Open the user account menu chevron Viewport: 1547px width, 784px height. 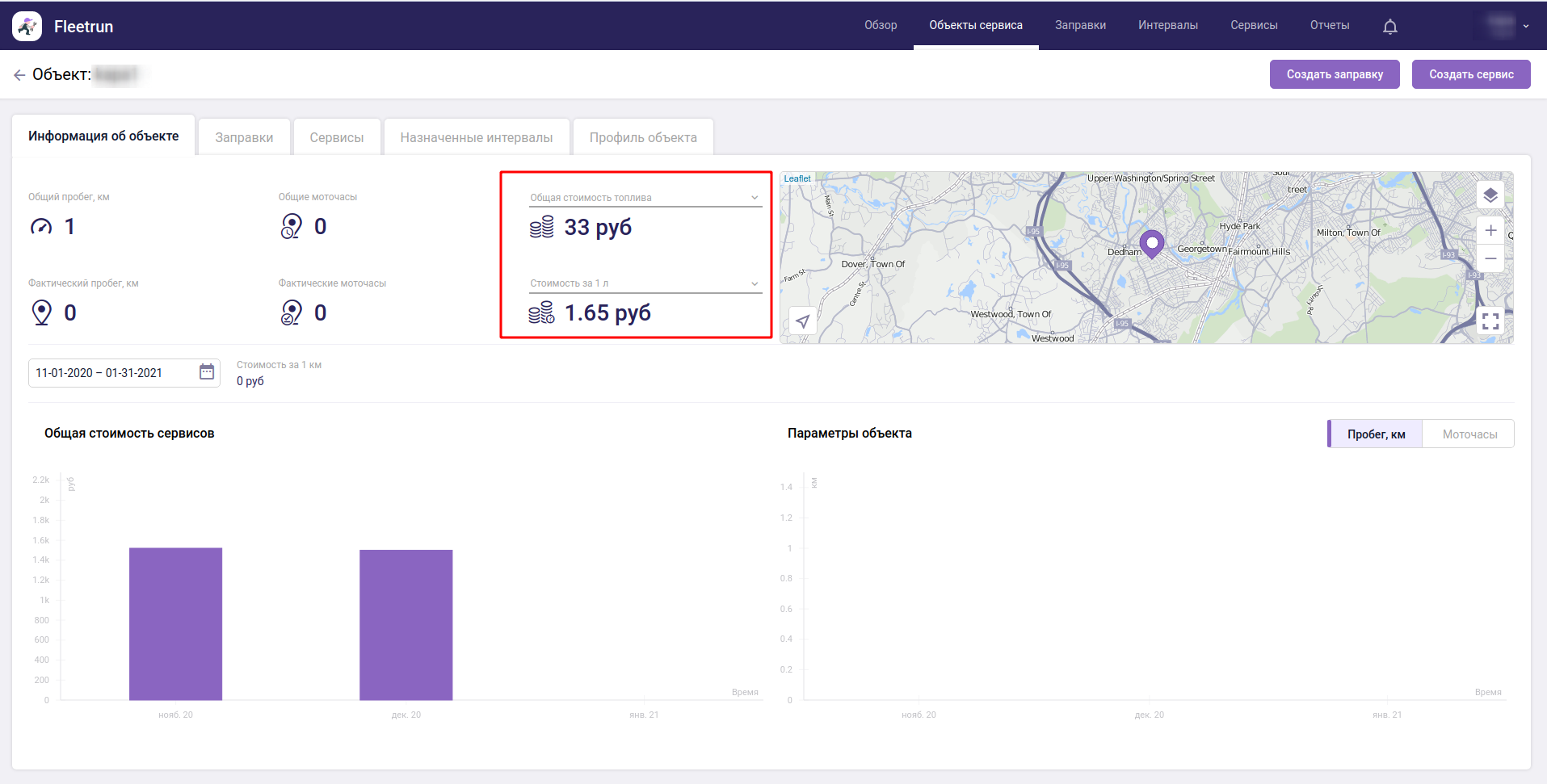point(1525,27)
